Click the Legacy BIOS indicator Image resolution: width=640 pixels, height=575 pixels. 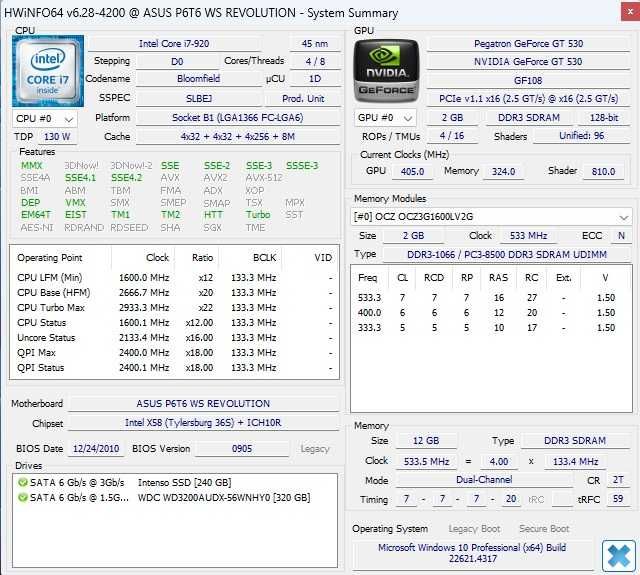click(x=315, y=449)
